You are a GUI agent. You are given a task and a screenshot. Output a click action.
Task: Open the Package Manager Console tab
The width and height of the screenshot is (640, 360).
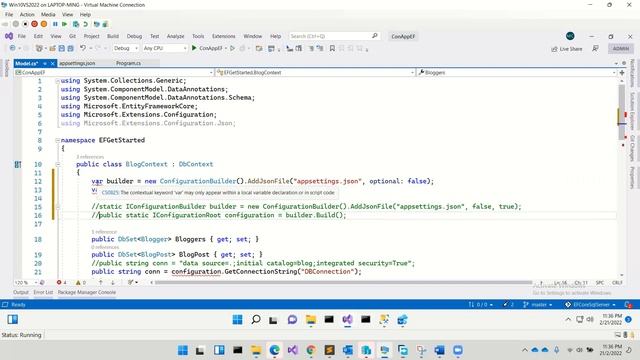pos(87,292)
